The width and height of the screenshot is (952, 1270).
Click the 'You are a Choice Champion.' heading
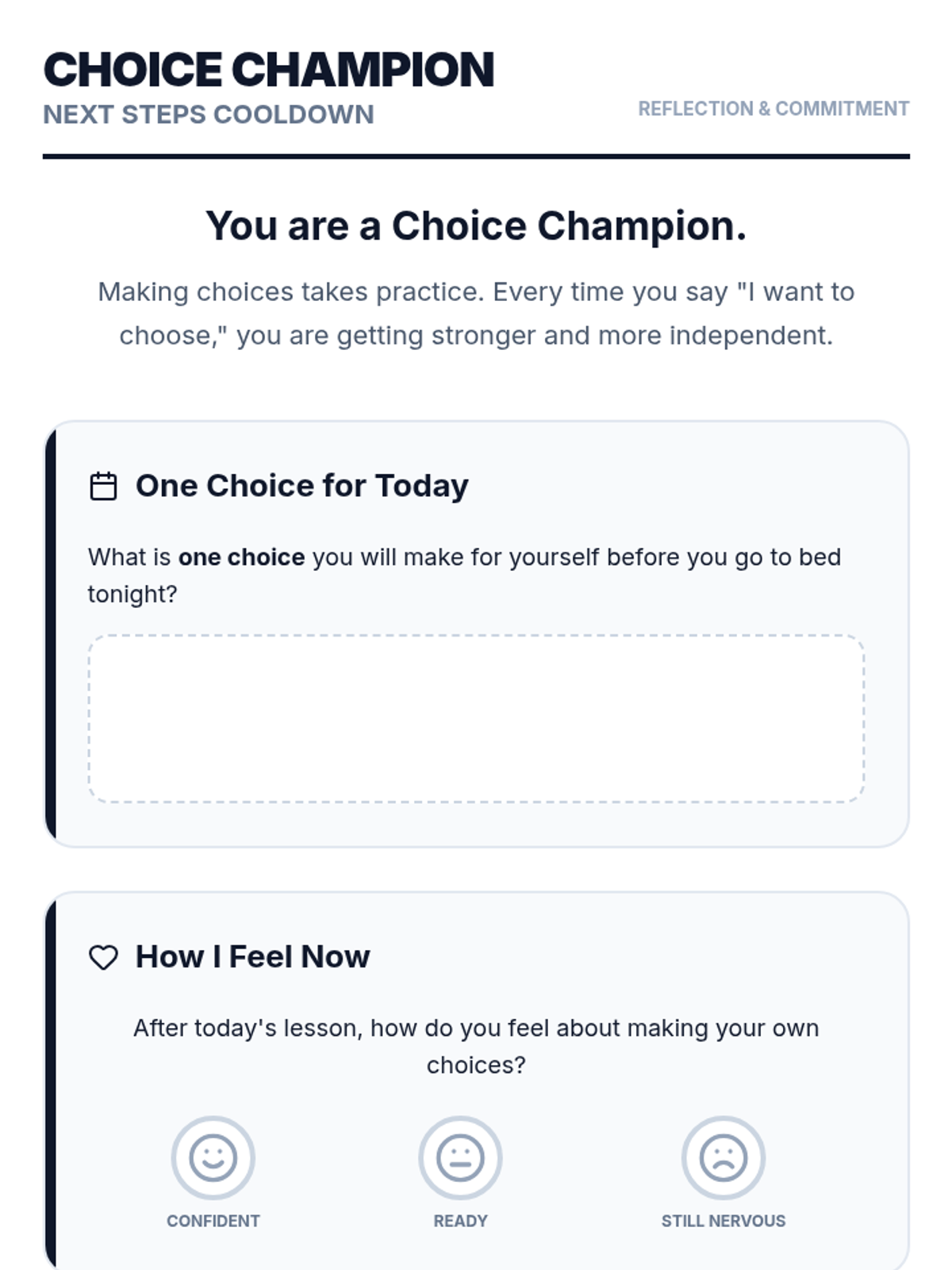[476, 226]
